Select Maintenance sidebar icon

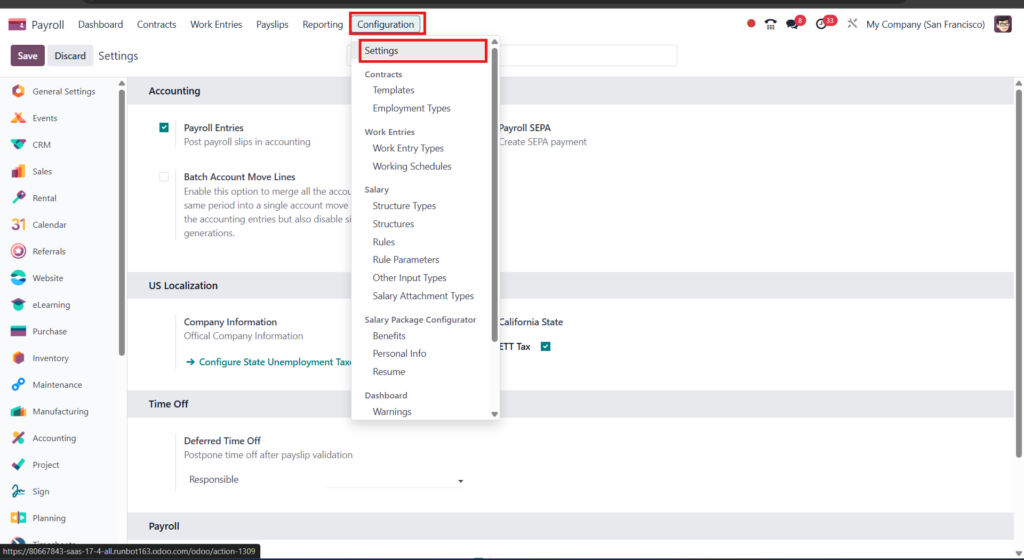point(18,384)
